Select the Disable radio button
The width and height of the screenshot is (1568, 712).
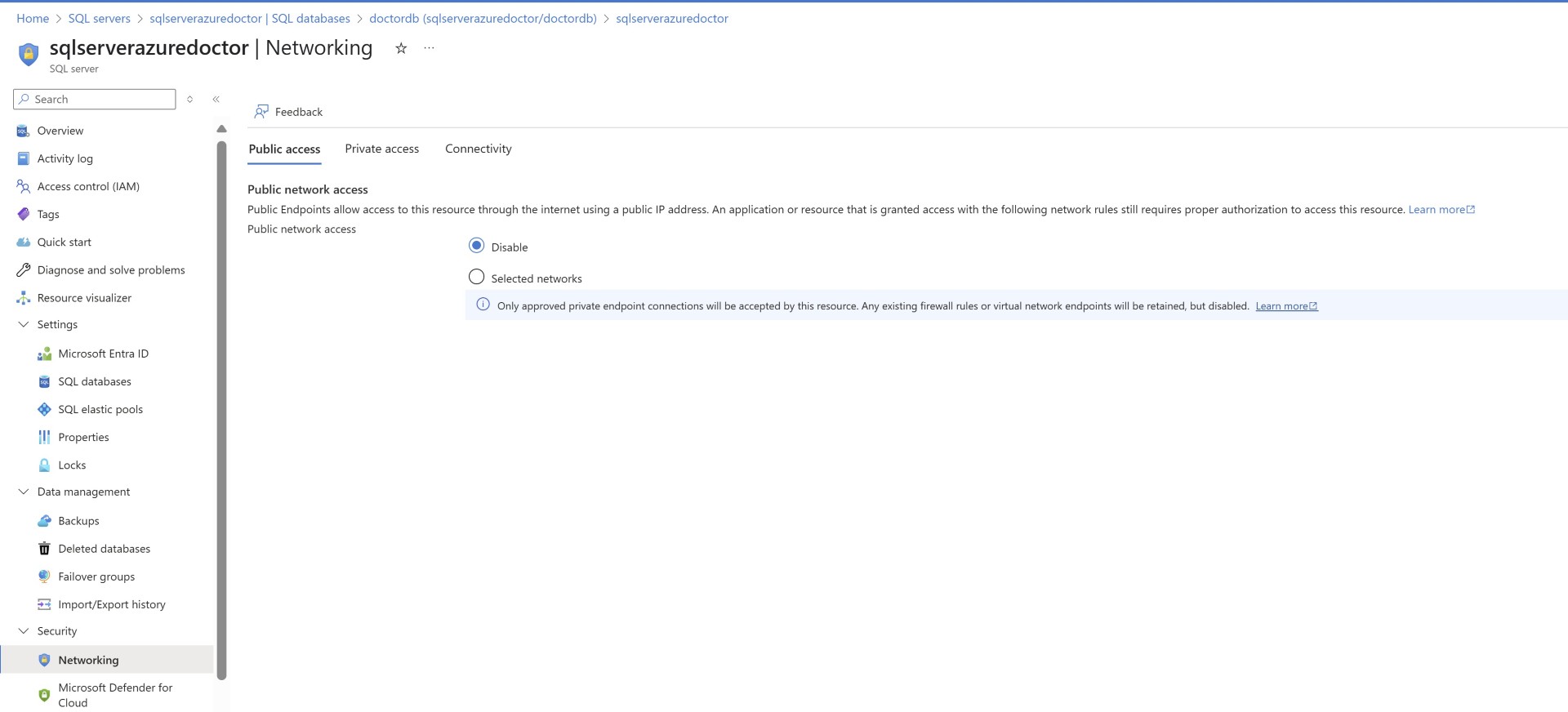(x=476, y=246)
